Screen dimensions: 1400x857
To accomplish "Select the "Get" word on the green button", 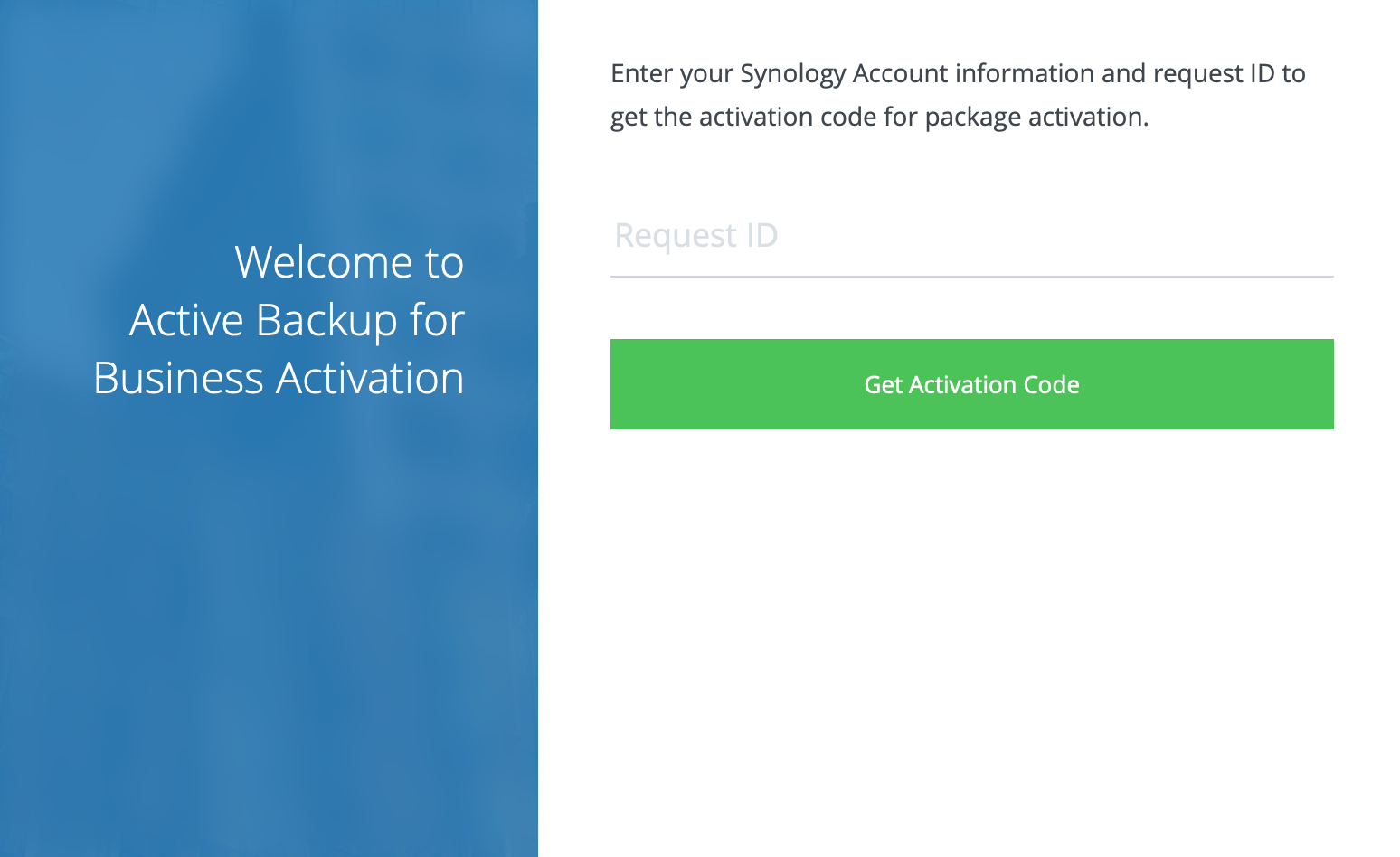I will (x=883, y=385).
